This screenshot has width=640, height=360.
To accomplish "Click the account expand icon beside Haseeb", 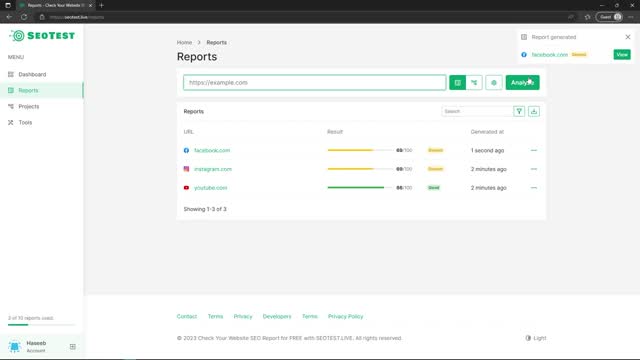I will point(73,347).
